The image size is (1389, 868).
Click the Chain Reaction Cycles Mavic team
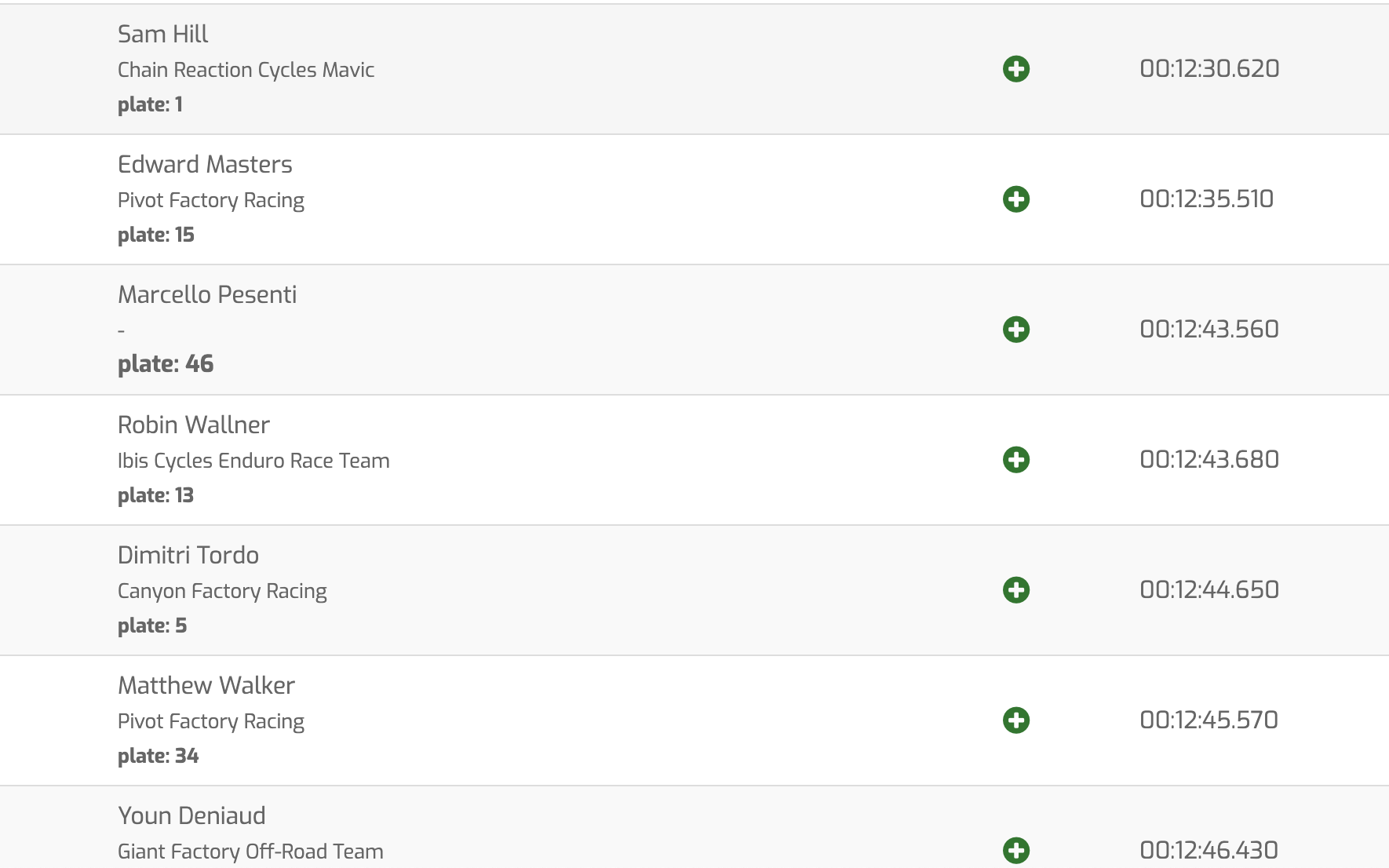(246, 70)
